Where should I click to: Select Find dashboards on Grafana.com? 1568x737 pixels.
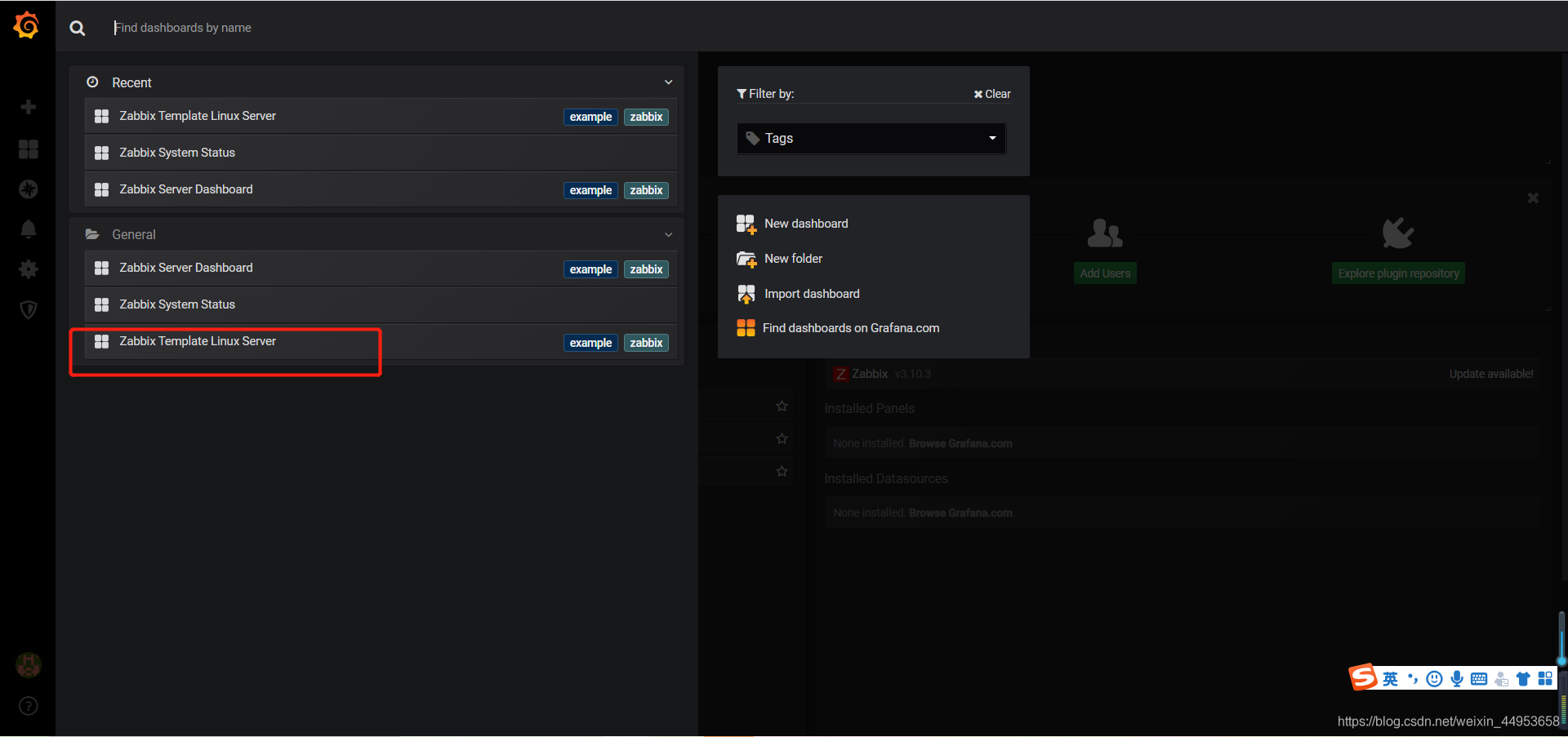point(838,328)
